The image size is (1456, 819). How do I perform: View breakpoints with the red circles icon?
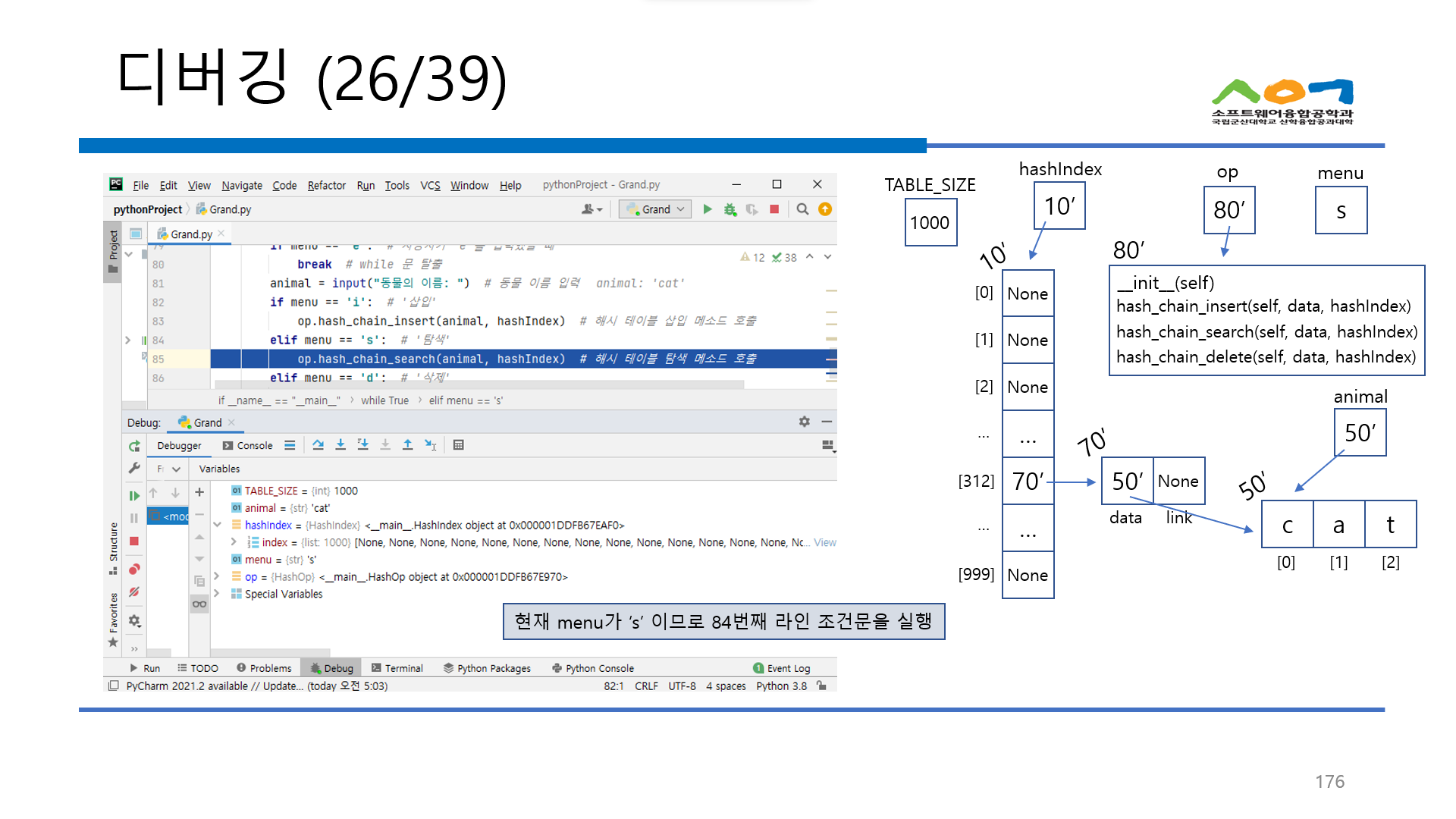(134, 569)
